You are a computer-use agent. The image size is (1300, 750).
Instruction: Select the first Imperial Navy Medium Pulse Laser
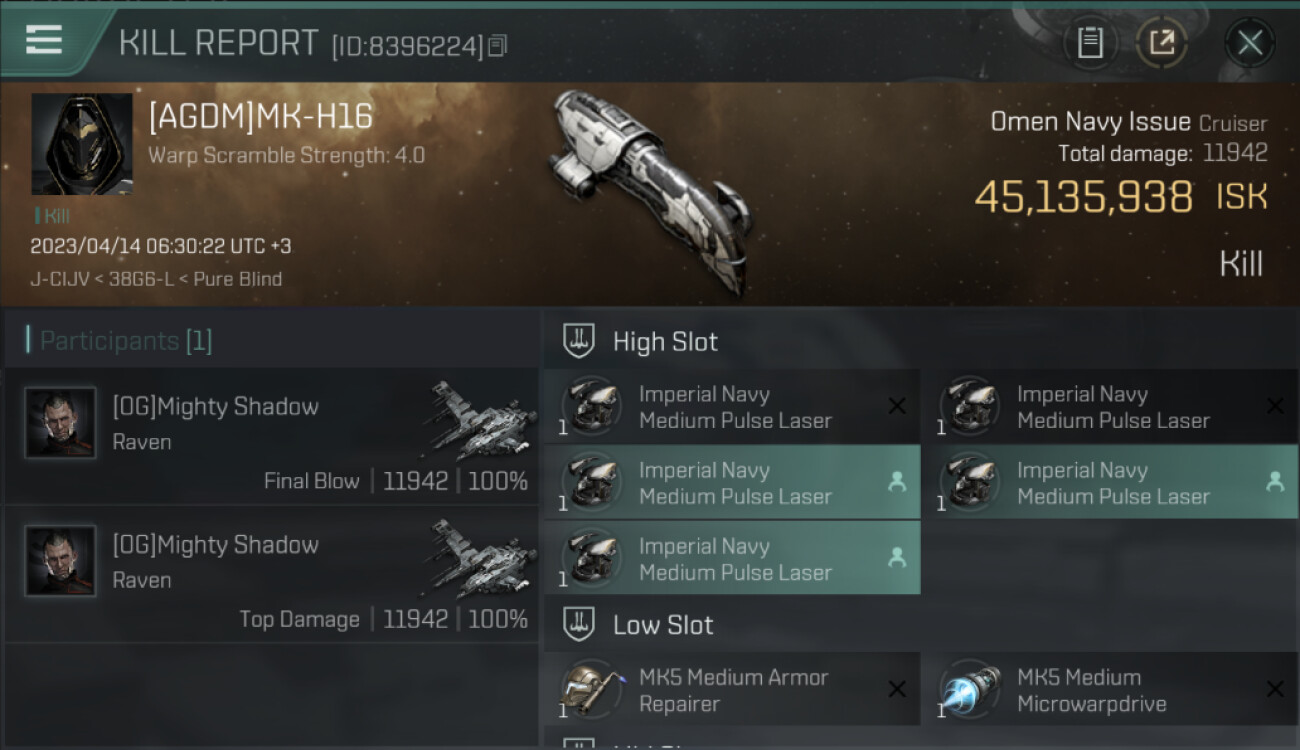[732, 407]
